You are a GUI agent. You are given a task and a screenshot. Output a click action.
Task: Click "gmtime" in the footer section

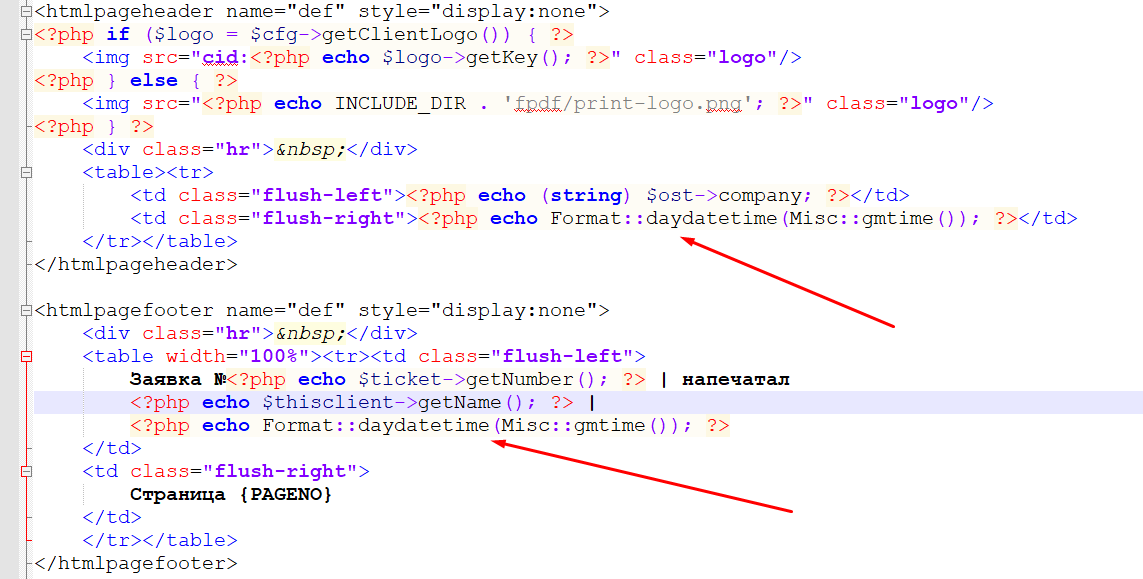[x=609, y=425]
